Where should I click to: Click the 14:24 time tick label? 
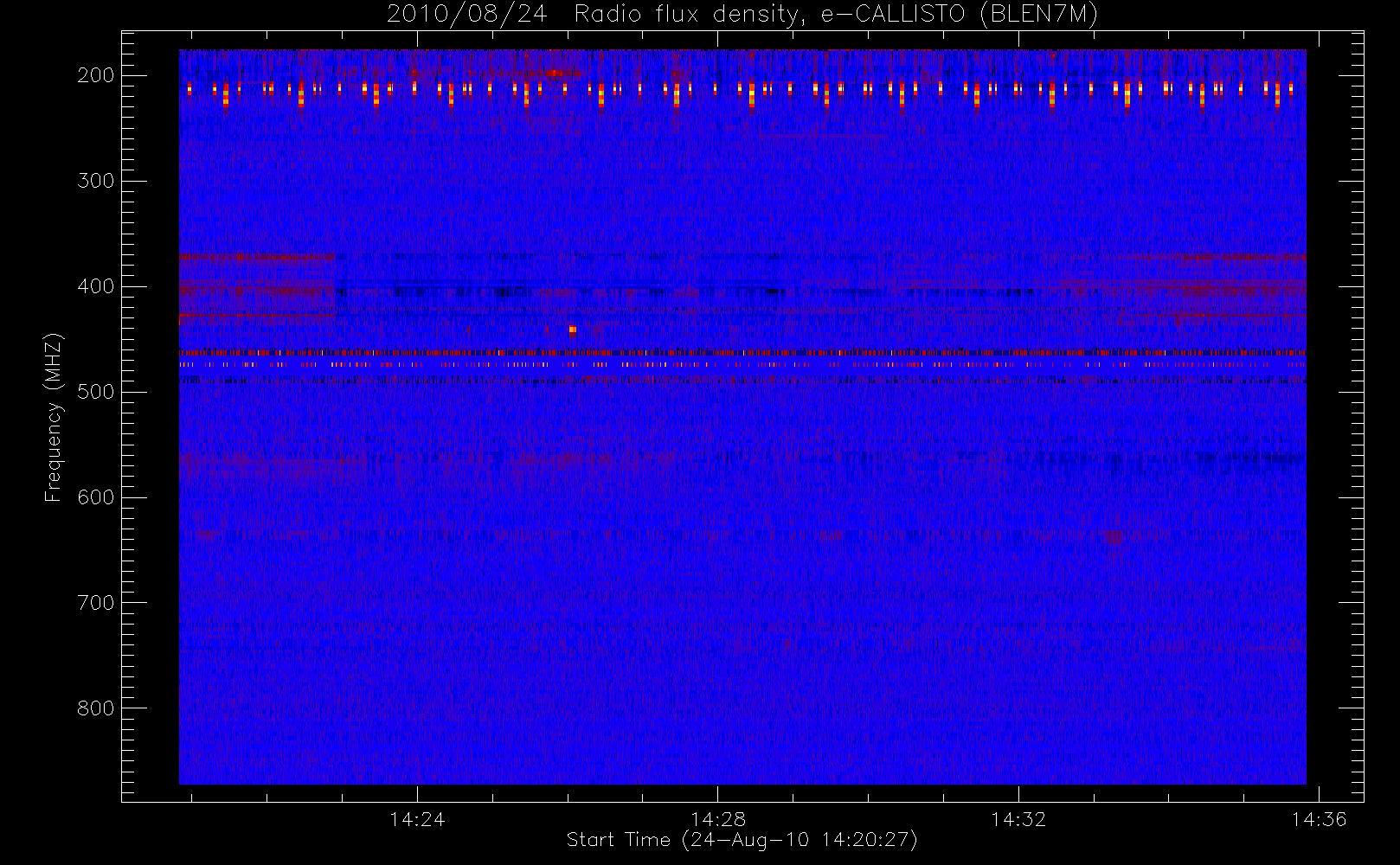(x=417, y=819)
